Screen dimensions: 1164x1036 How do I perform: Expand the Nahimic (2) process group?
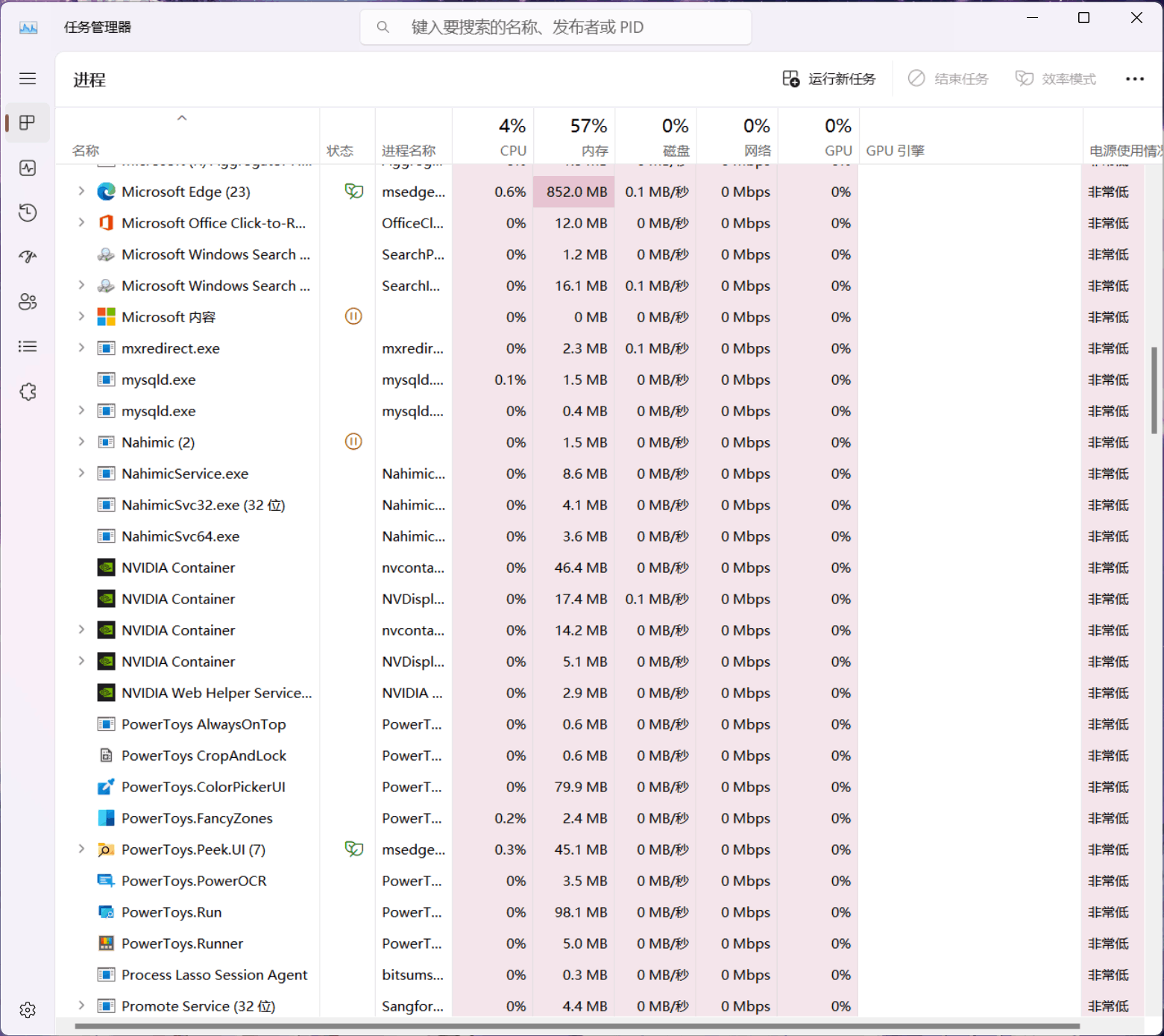coord(81,442)
